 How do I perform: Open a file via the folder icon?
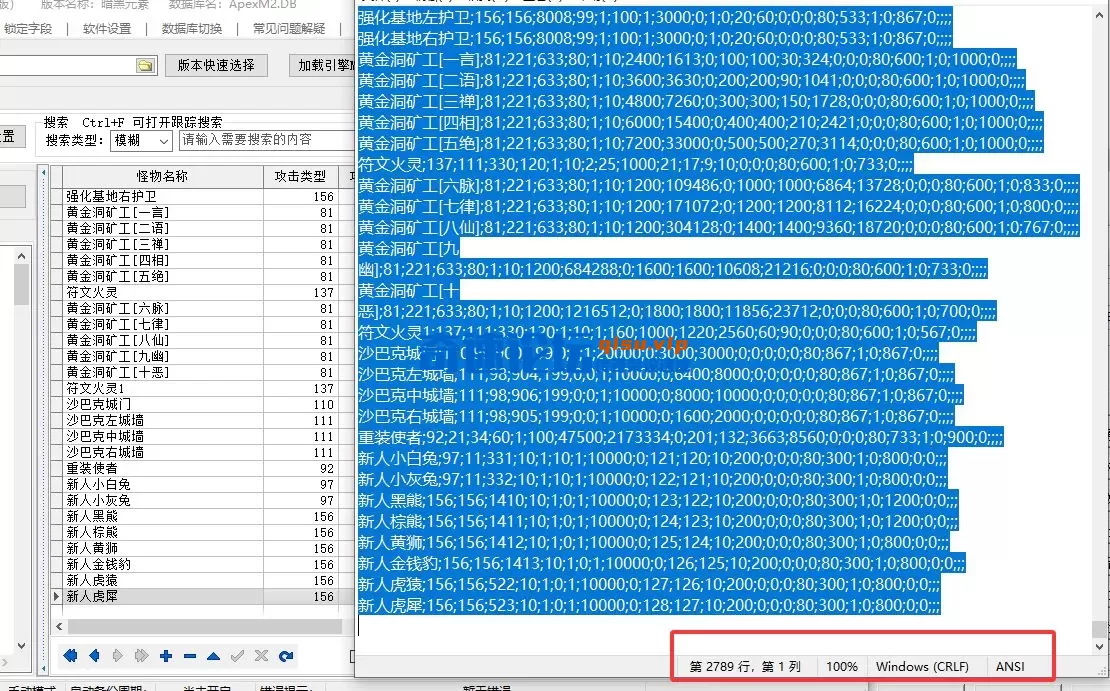coord(143,63)
